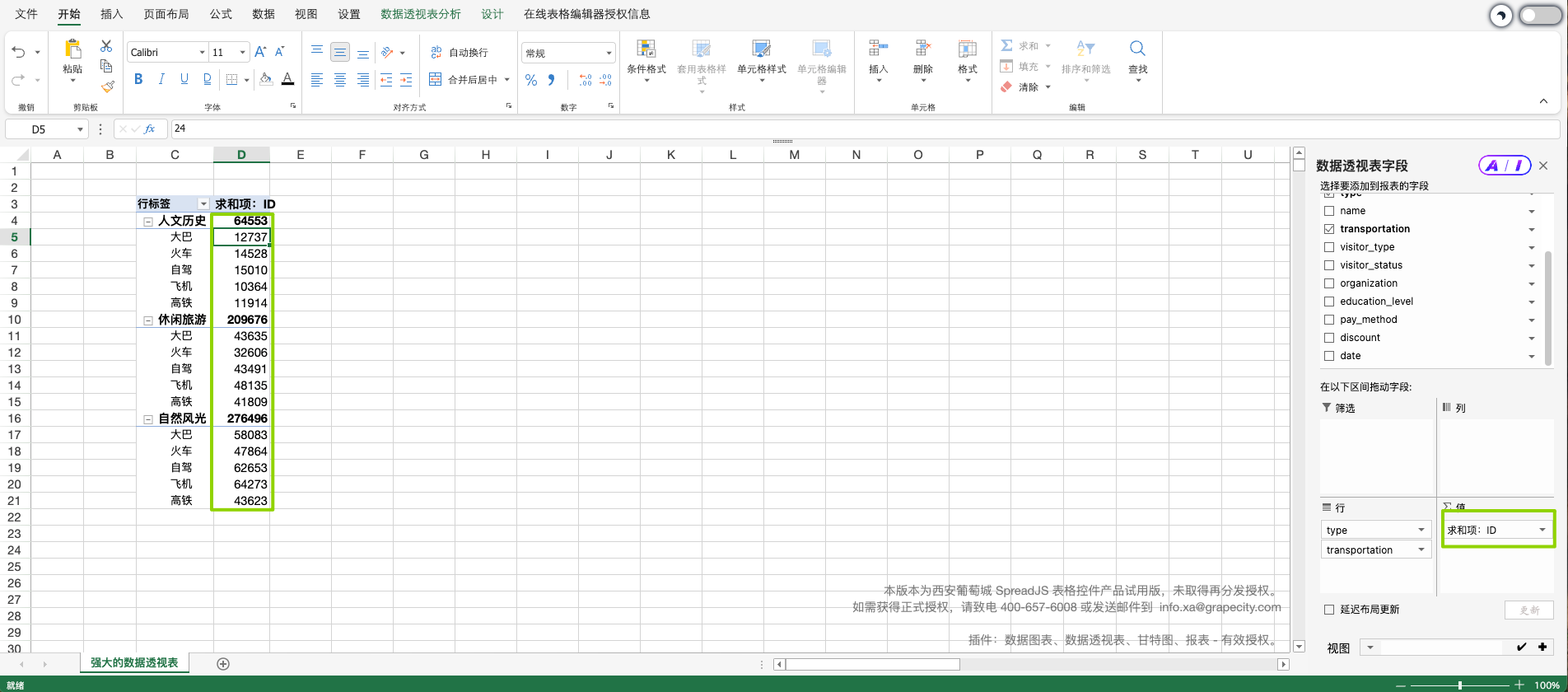This screenshot has width=1568, height=692.
Task: Collapse the 自然风光 row group
Action: [148, 419]
